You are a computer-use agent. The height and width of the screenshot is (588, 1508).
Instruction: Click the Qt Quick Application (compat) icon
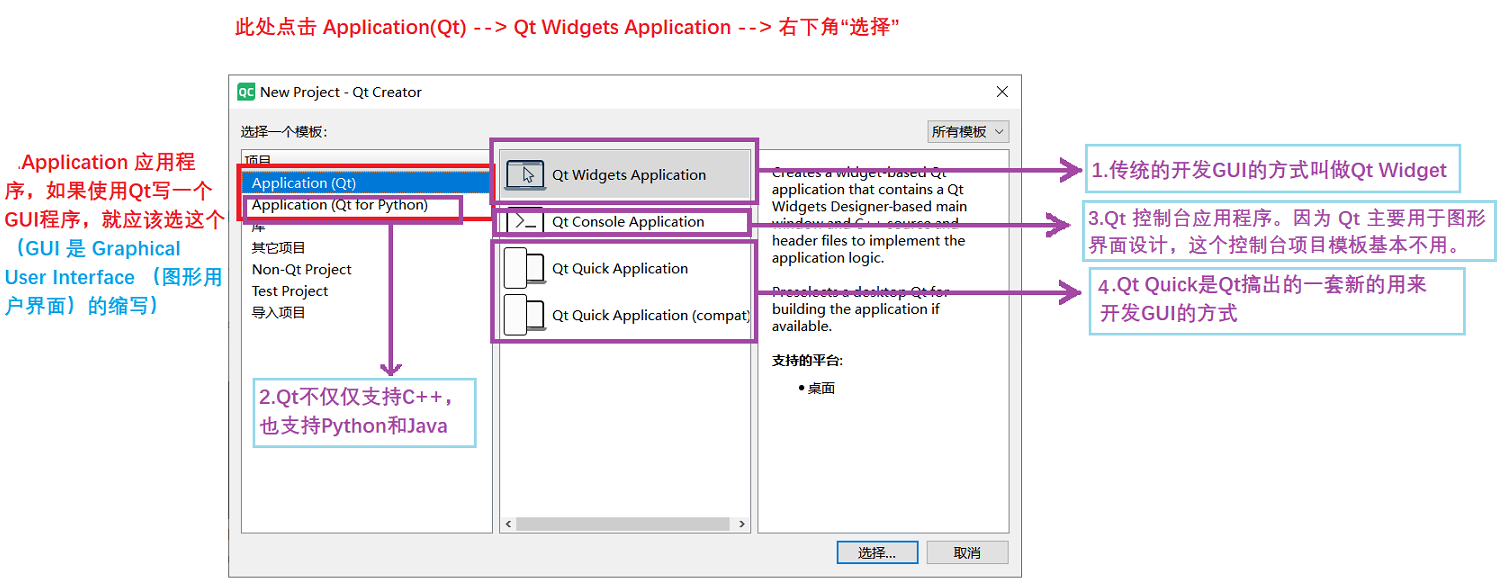click(x=523, y=315)
